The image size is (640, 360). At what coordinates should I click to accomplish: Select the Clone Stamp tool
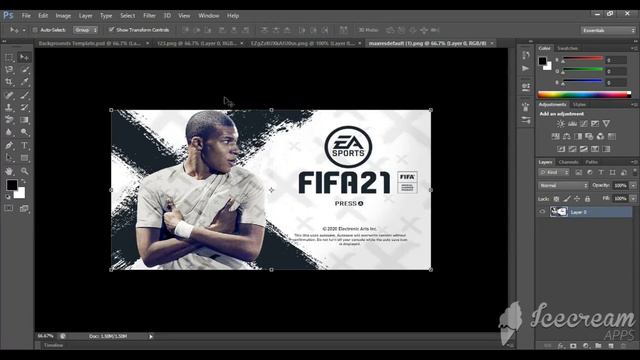pos(9,107)
